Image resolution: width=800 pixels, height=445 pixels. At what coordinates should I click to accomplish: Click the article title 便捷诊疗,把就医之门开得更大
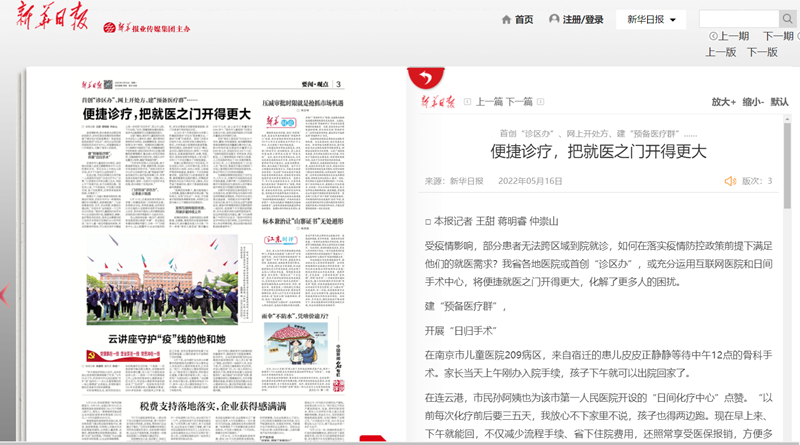pos(598,152)
